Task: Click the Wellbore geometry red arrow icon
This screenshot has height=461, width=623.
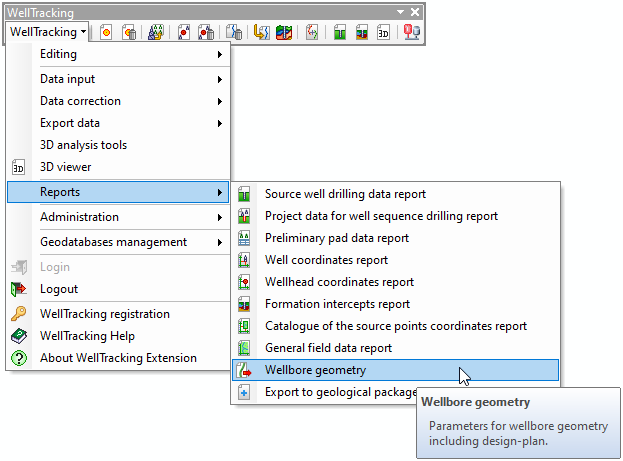Action: (244, 370)
